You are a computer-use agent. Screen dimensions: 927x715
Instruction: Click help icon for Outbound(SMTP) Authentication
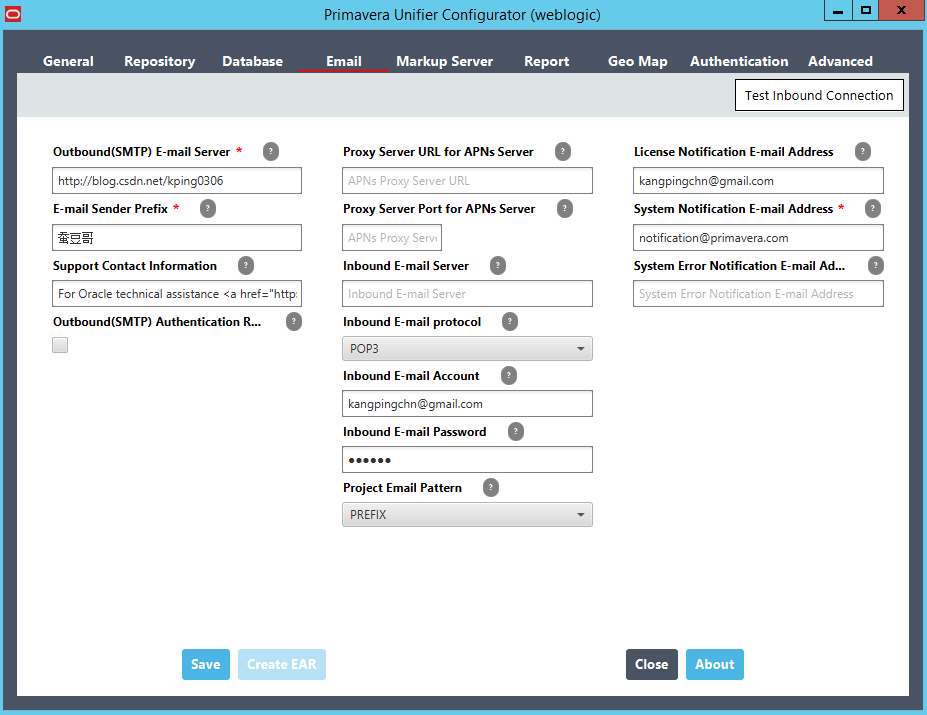[294, 322]
